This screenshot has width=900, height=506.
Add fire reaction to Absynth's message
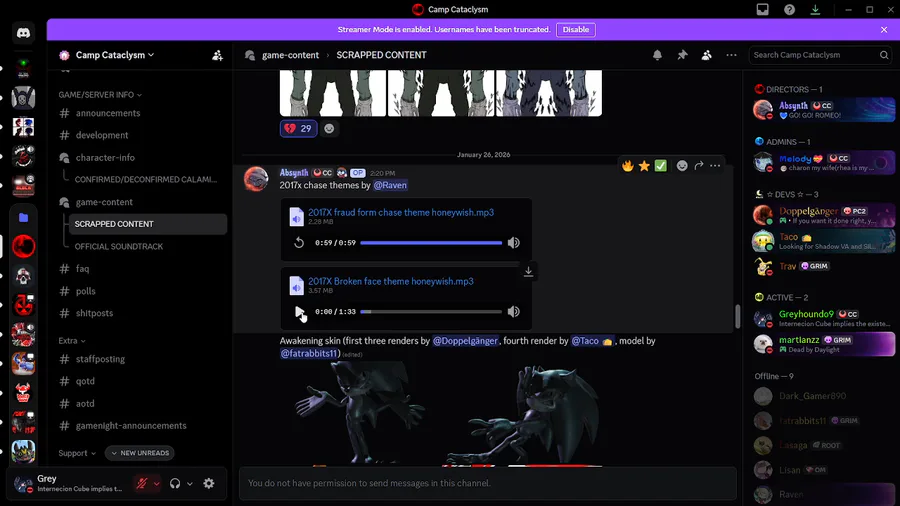(x=628, y=166)
